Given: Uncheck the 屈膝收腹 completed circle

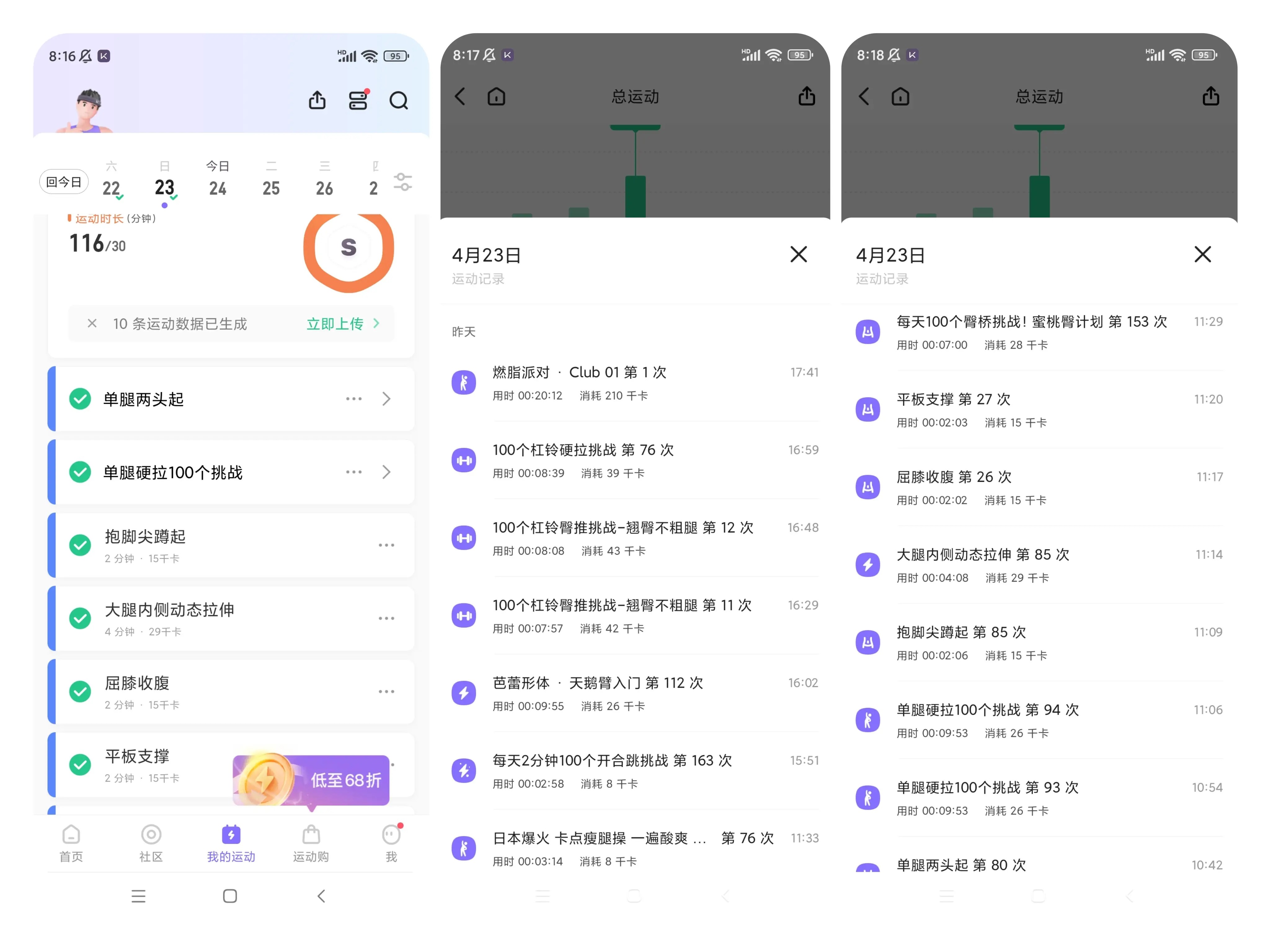Looking at the screenshot, I should pyautogui.click(x=80, y=691).
